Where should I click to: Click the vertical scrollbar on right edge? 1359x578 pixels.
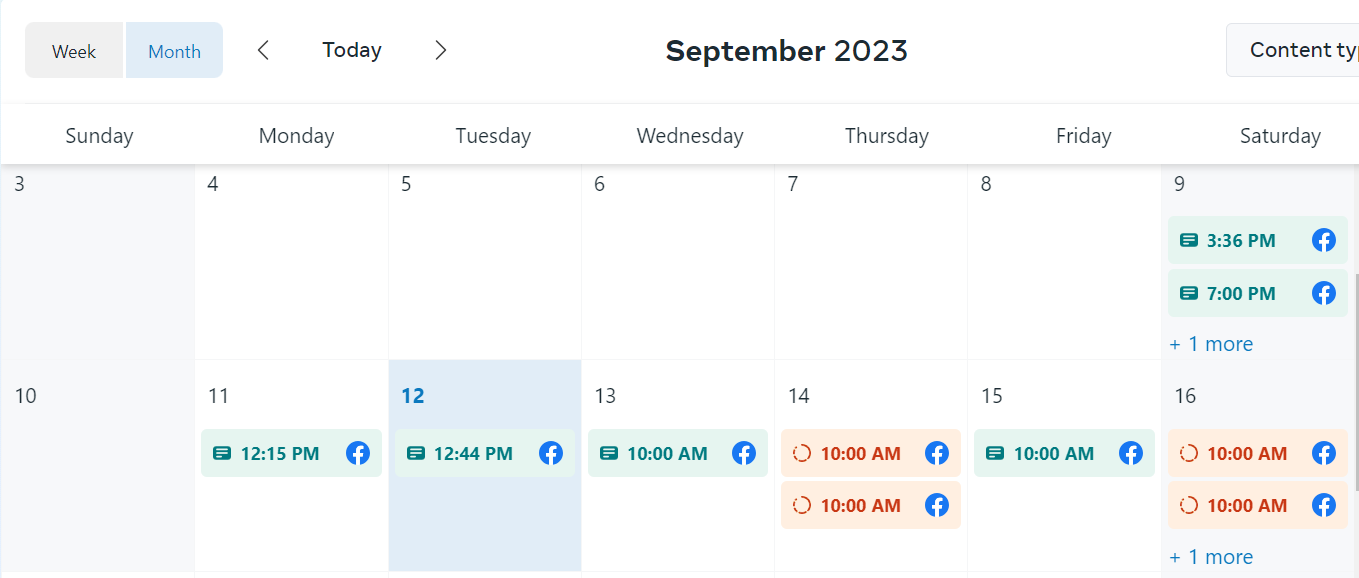(1355, 380)
